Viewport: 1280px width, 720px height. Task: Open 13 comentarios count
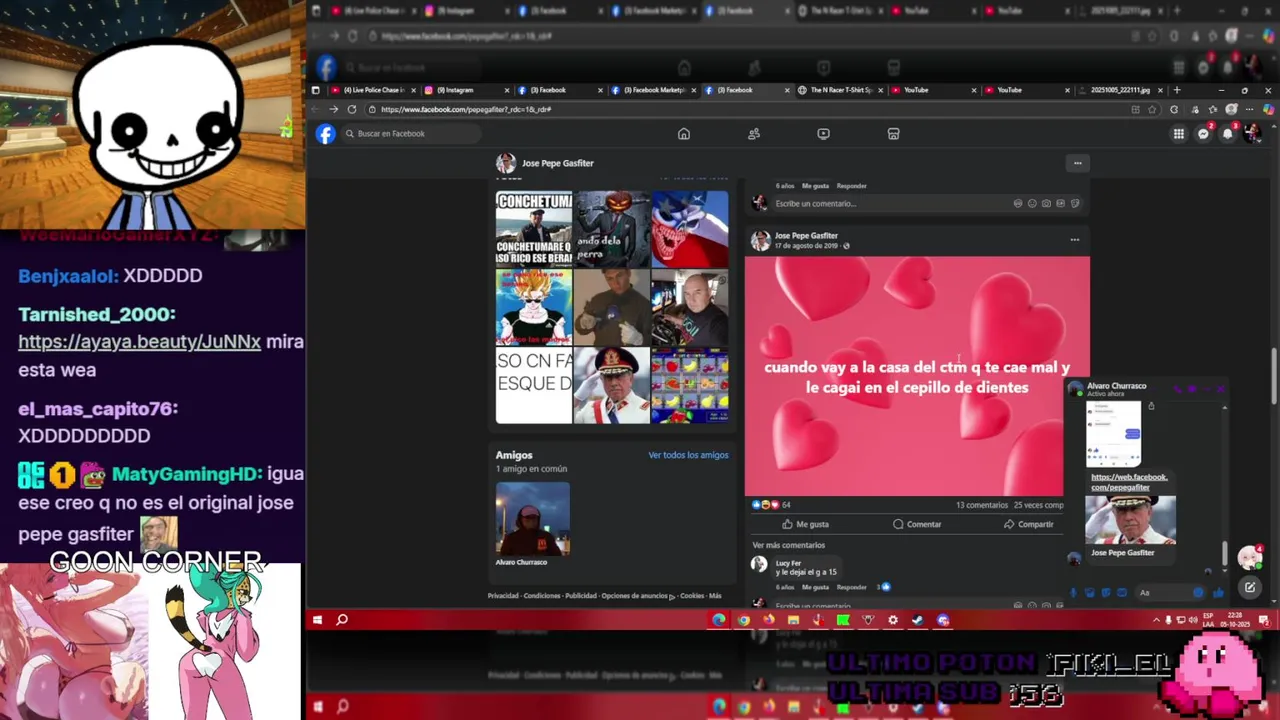click(982, 505)
